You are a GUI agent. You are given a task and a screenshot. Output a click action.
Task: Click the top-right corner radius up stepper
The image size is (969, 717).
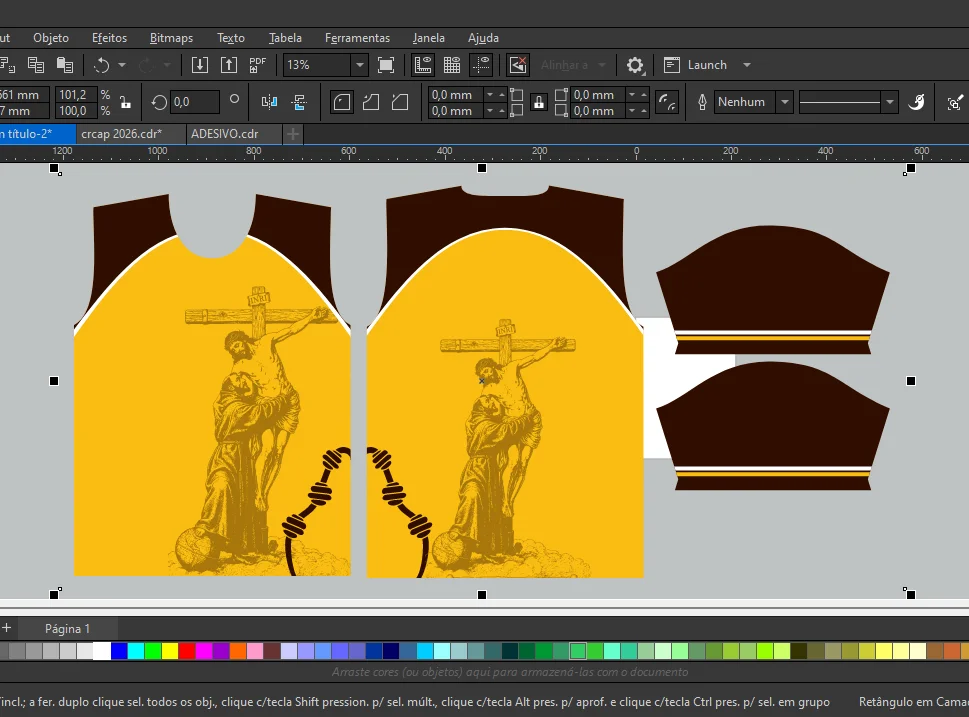pyautogui.click(x=644, y=95)
